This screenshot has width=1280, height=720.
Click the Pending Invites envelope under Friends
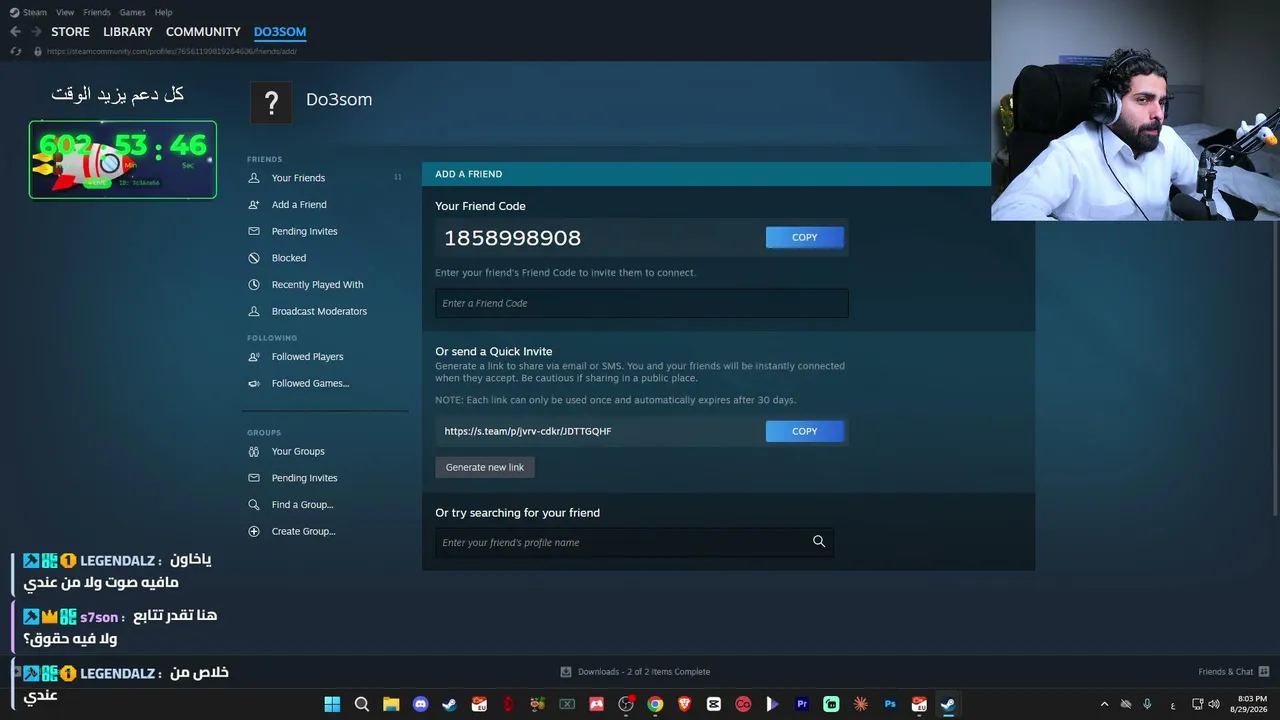pyautogui.click(x=254, y=232)
